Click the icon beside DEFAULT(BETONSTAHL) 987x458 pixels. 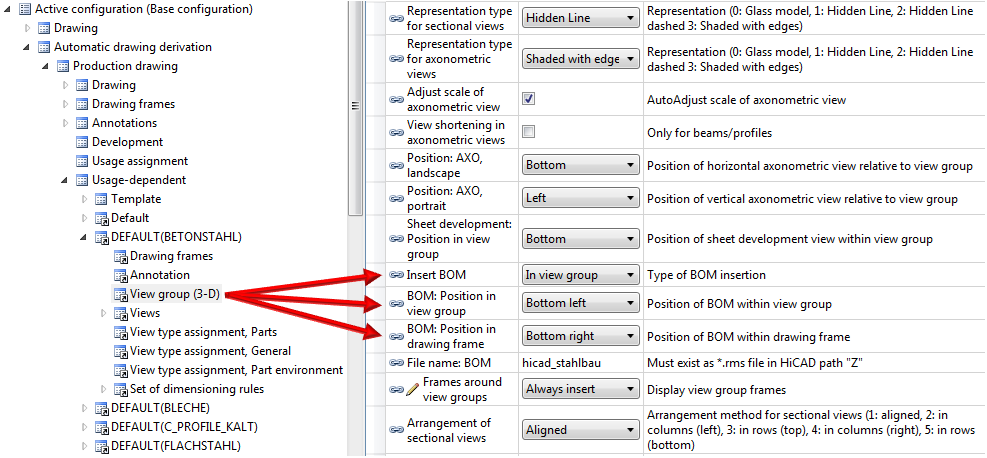101,237
